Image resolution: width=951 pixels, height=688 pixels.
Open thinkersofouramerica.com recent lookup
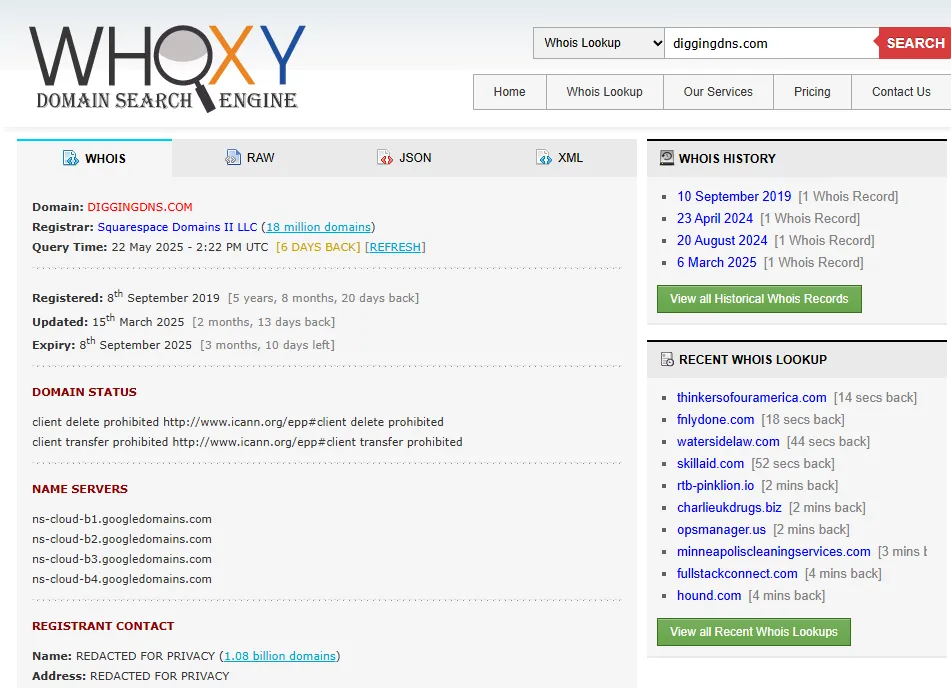pos(751,397)
